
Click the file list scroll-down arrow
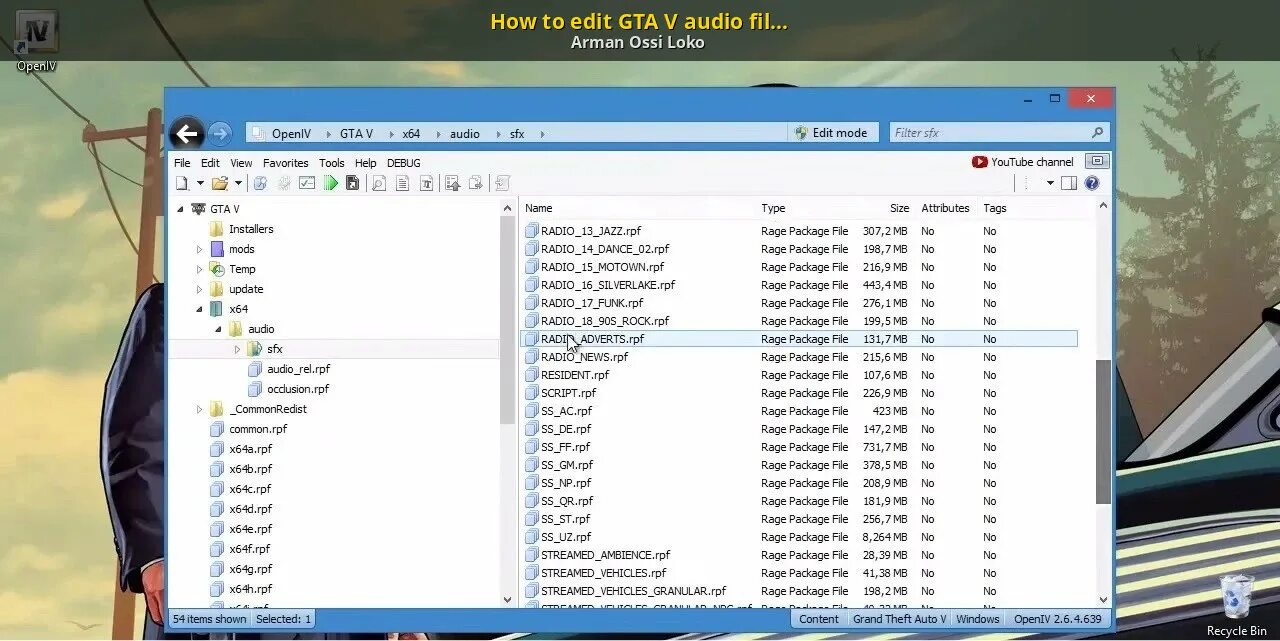pyautogui.click(x=1103, y=599)
